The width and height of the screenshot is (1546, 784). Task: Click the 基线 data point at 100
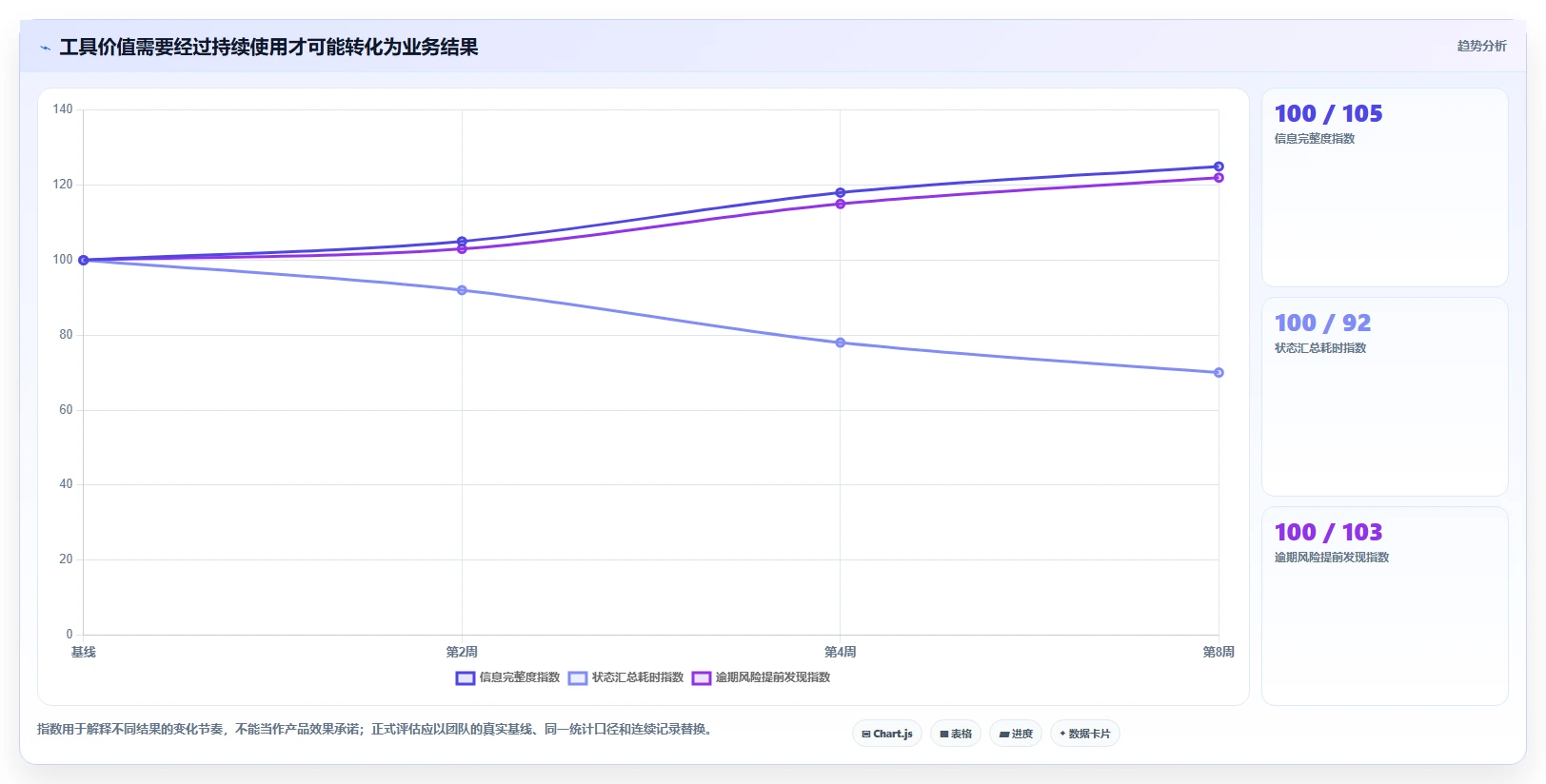click(84, 260)
